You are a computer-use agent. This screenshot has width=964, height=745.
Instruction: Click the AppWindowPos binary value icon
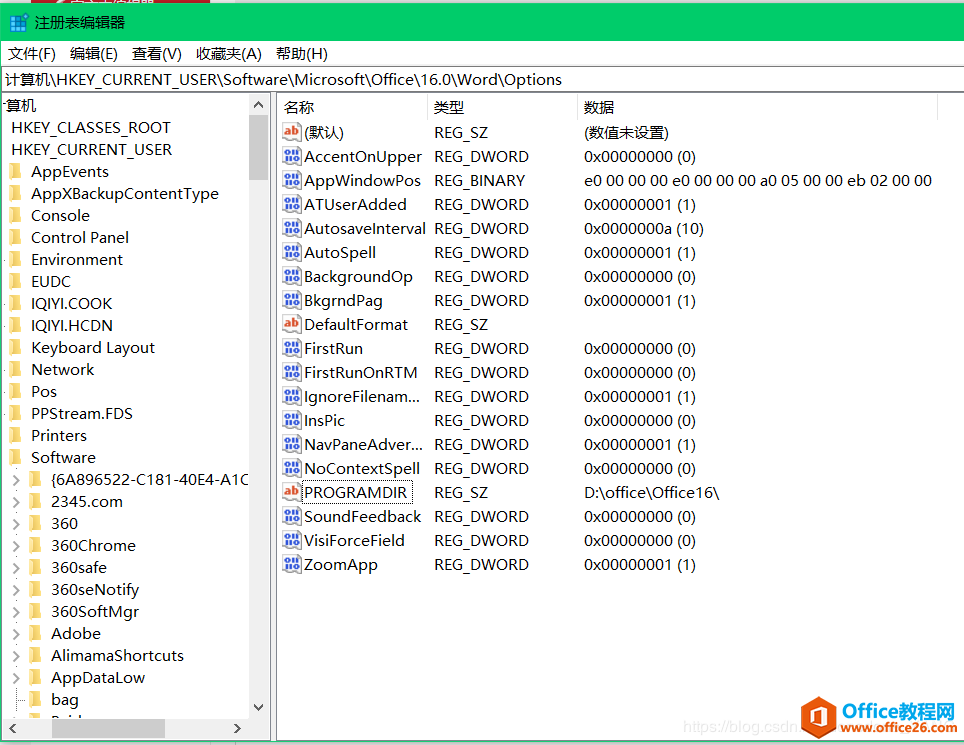pyautogui.click(x=290, y=180)
